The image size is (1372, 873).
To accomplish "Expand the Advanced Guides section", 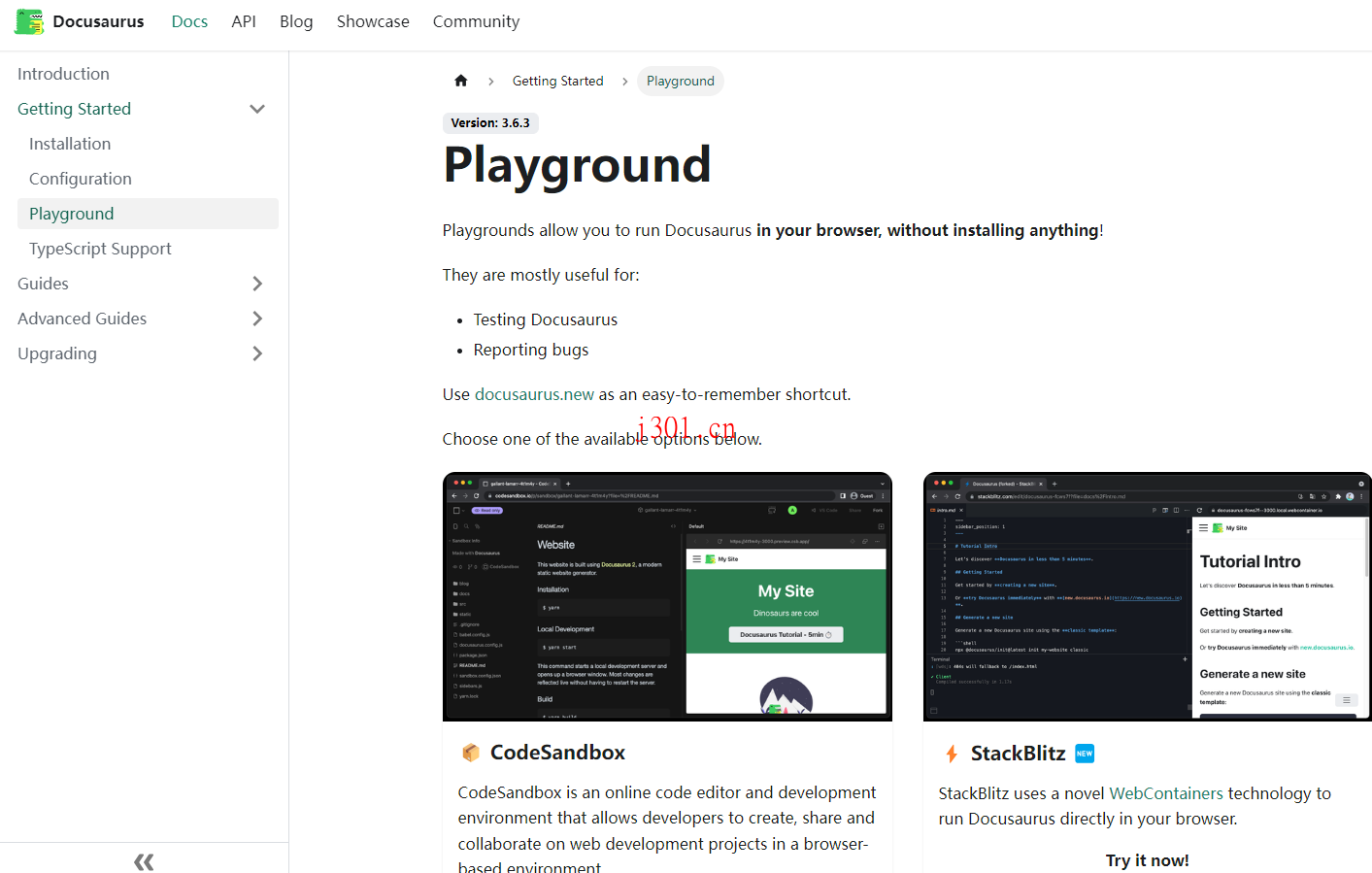I will click(257, 319).
